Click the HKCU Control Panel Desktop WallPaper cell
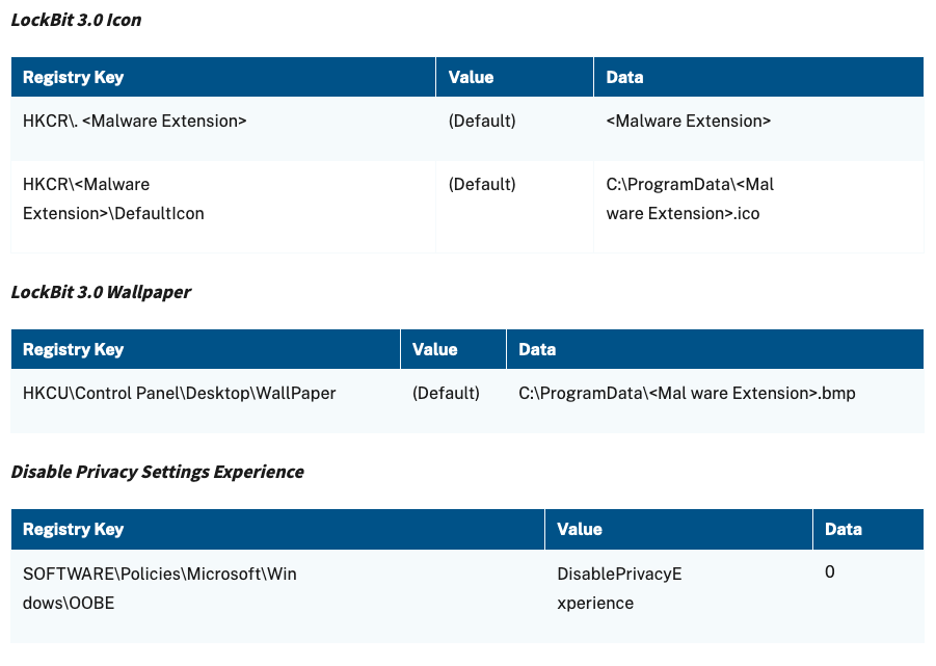 179,394
